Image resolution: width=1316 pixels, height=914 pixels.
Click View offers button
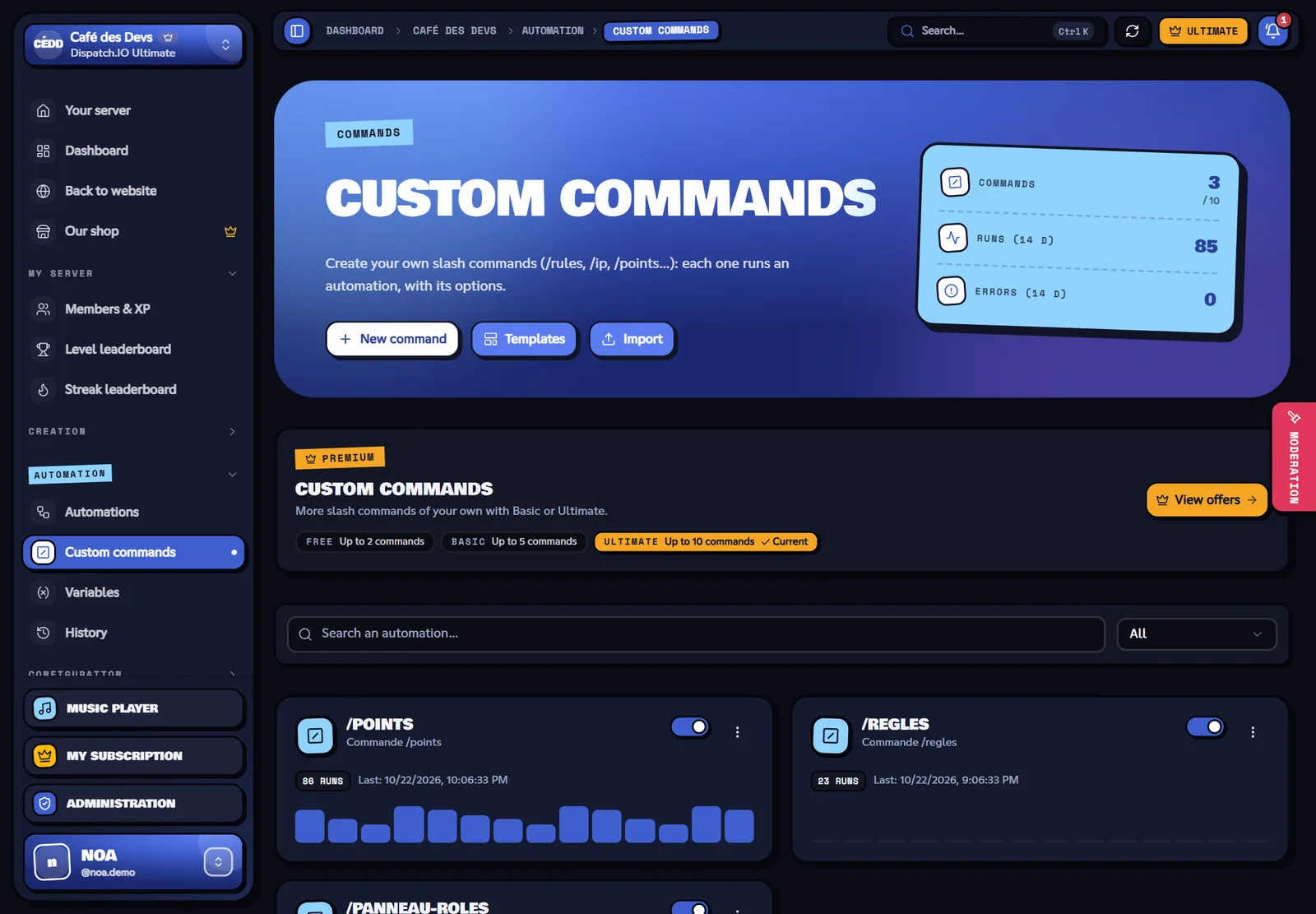pos(1207,500)
